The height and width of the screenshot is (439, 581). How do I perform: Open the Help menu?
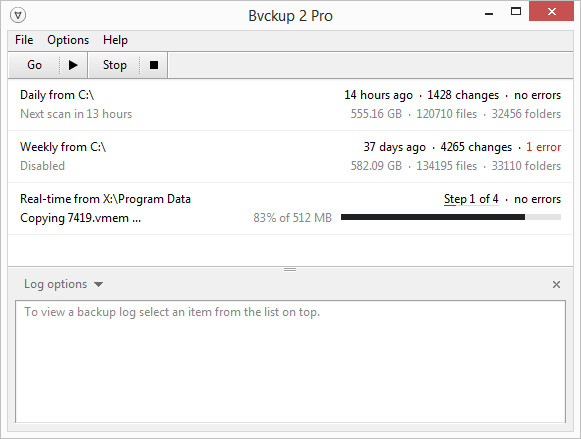115,40
